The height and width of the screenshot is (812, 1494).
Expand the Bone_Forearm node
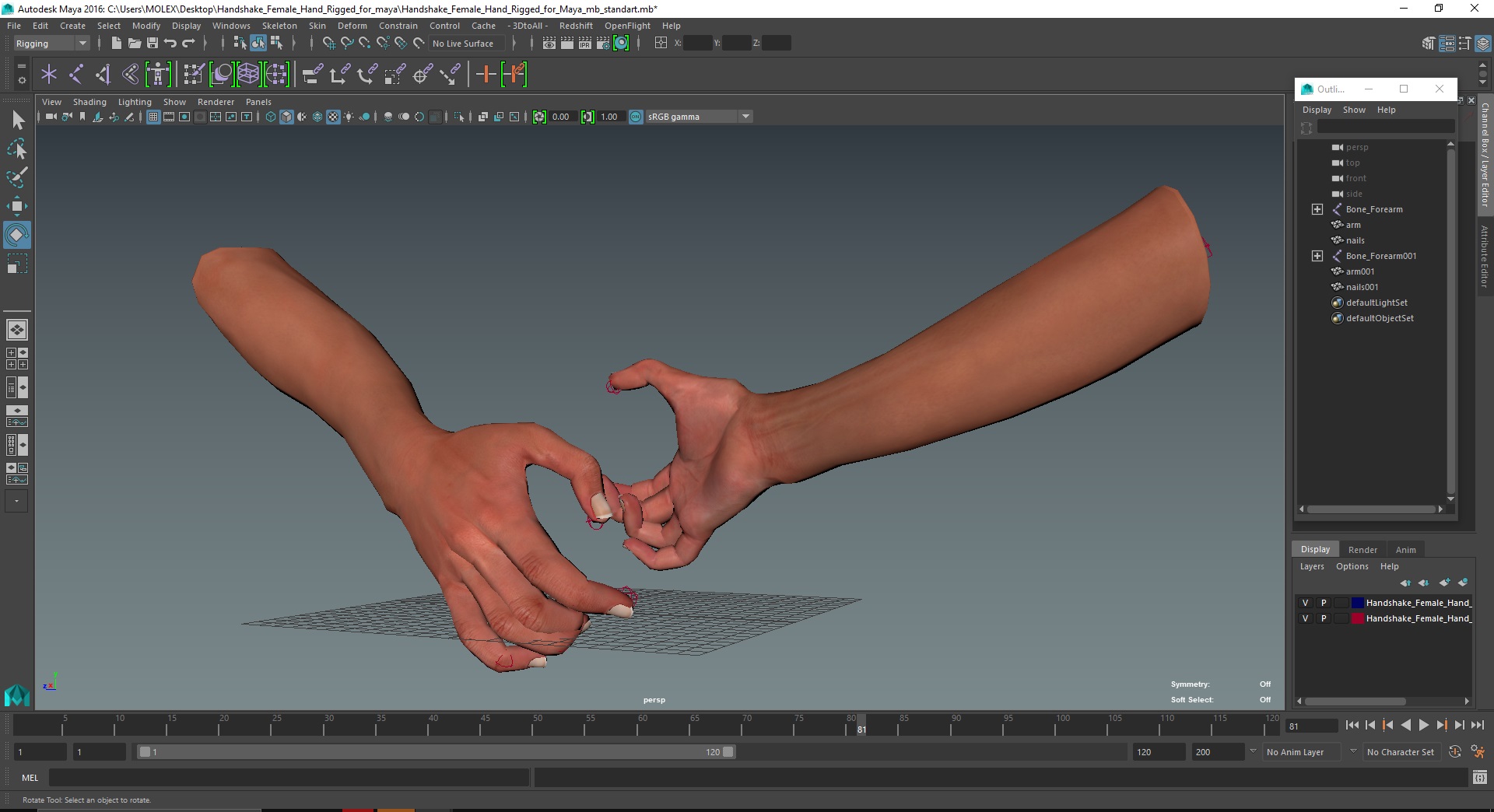1317,209
